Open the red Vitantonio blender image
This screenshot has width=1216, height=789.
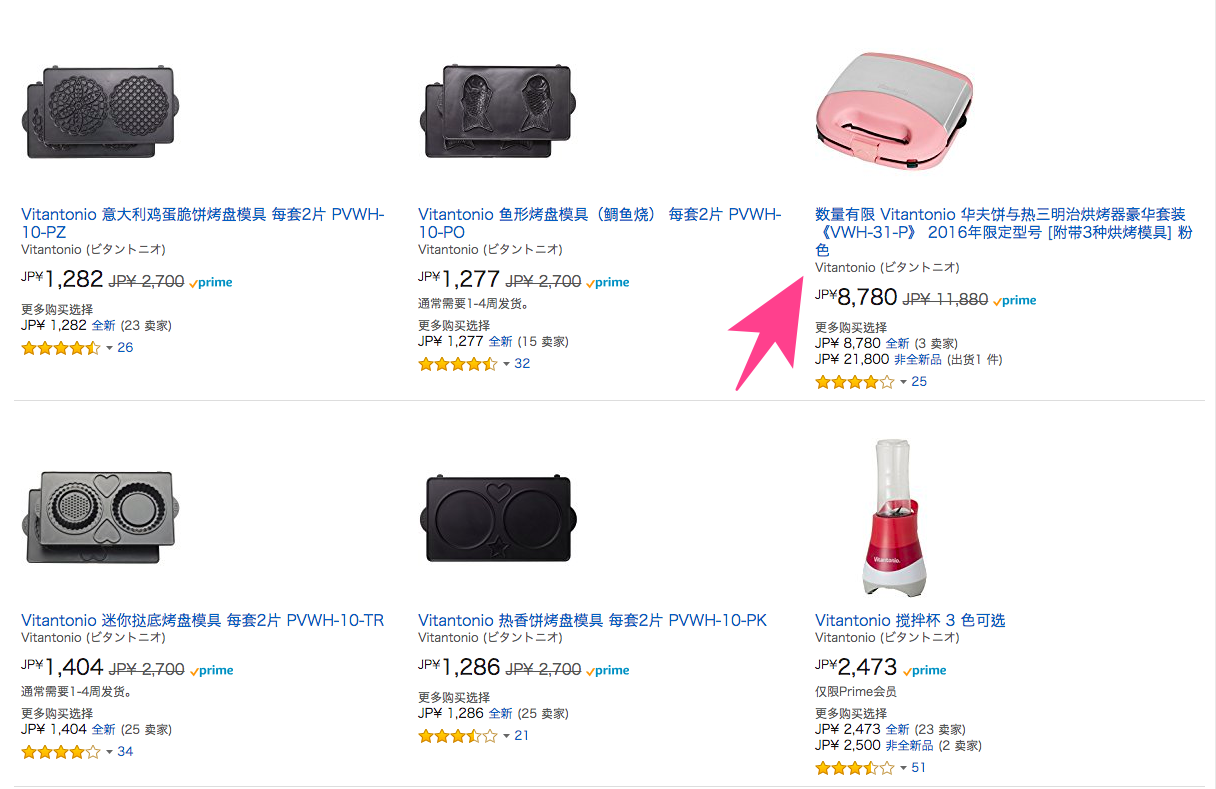click(894, 518)
